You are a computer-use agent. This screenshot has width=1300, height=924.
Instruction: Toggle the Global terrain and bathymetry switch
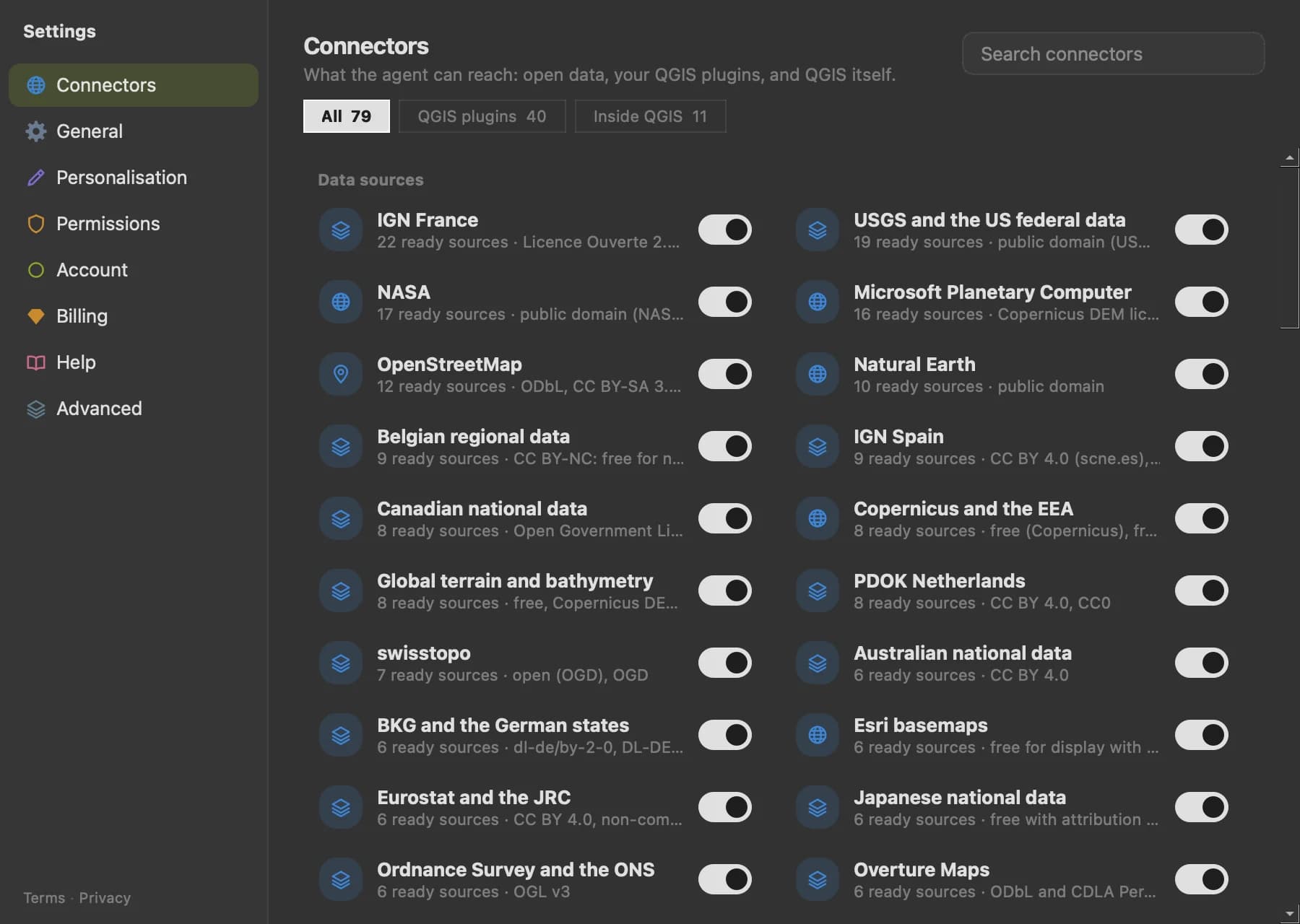pos(725,590)
